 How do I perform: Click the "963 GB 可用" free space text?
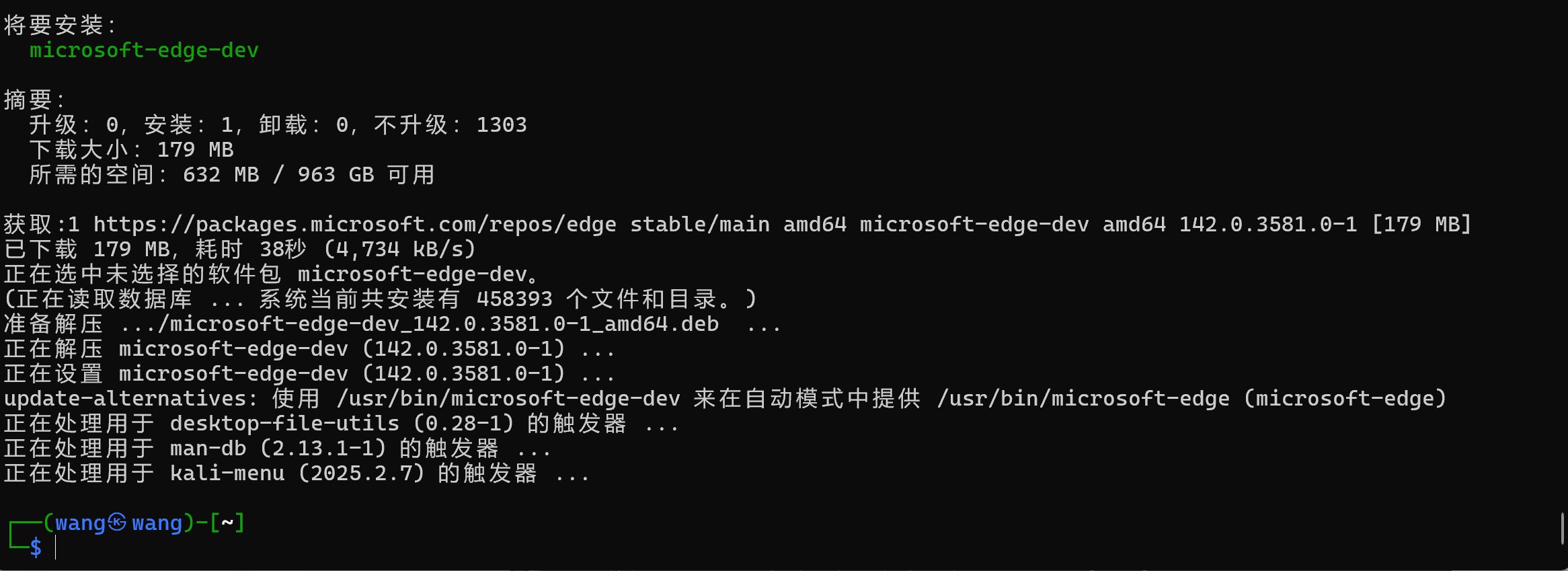pyautogui.click(x=366, y=175)
